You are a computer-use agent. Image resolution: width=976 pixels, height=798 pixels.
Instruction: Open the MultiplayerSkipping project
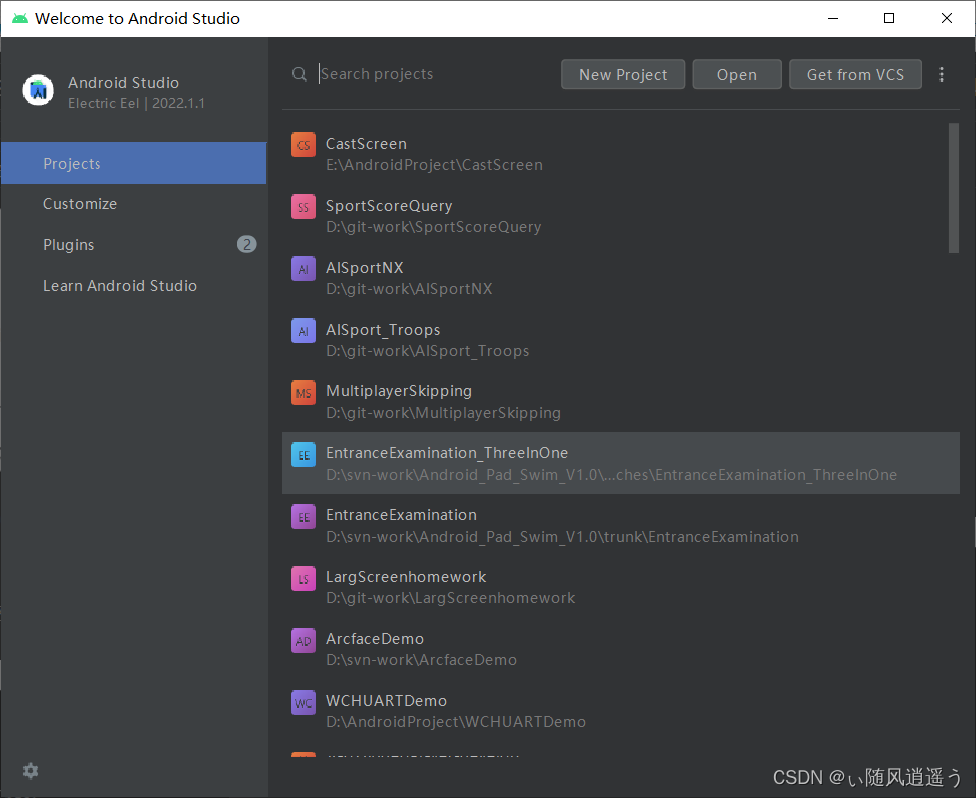pyautogui.click(x=621, y=401)
